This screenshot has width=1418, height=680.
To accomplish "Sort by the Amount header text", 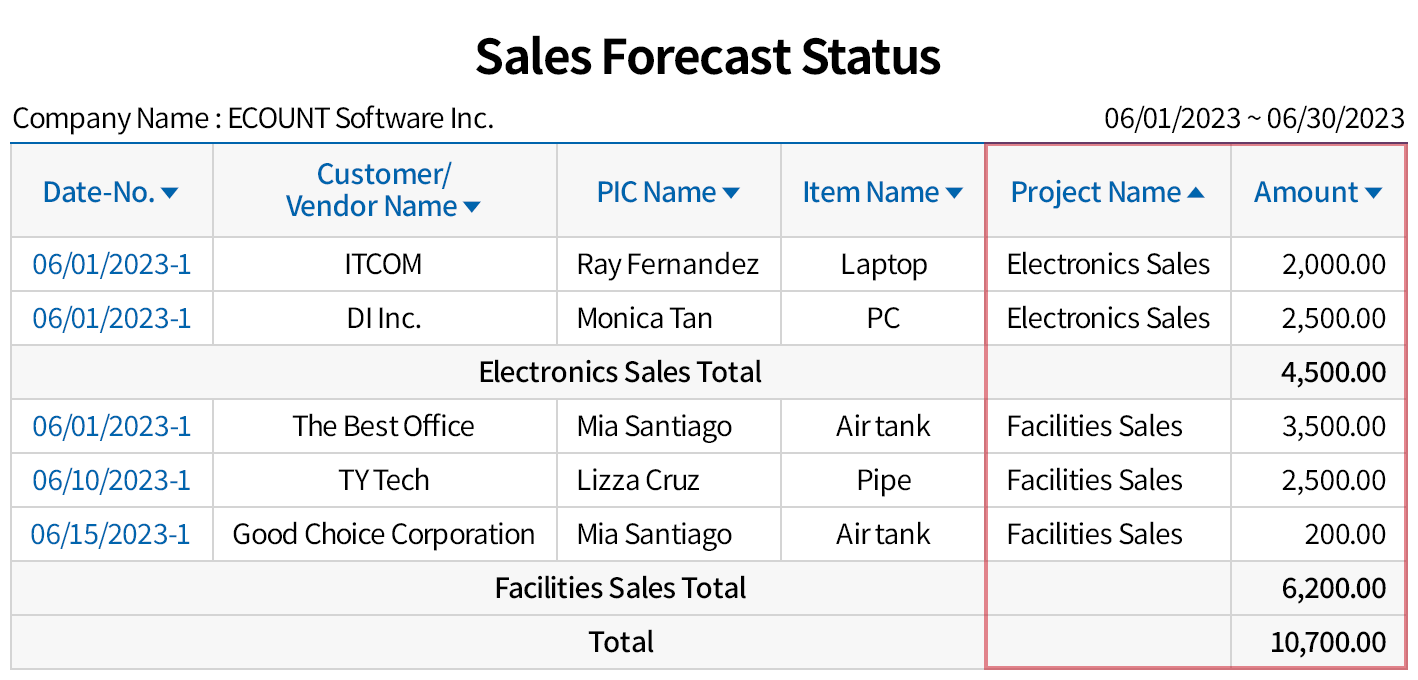I will tap(1306, 193).
